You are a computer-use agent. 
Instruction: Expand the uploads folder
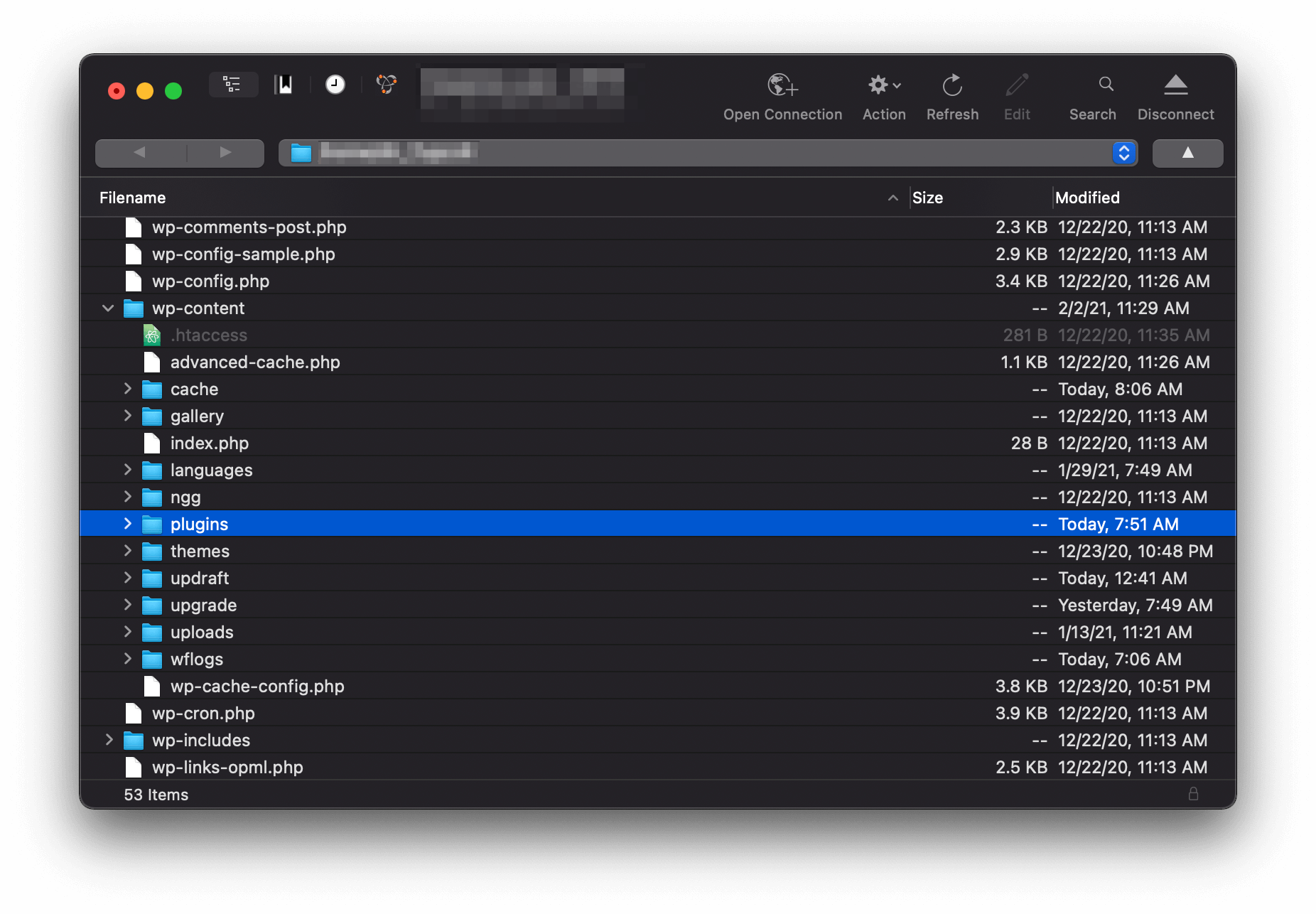tap(128, 632)
